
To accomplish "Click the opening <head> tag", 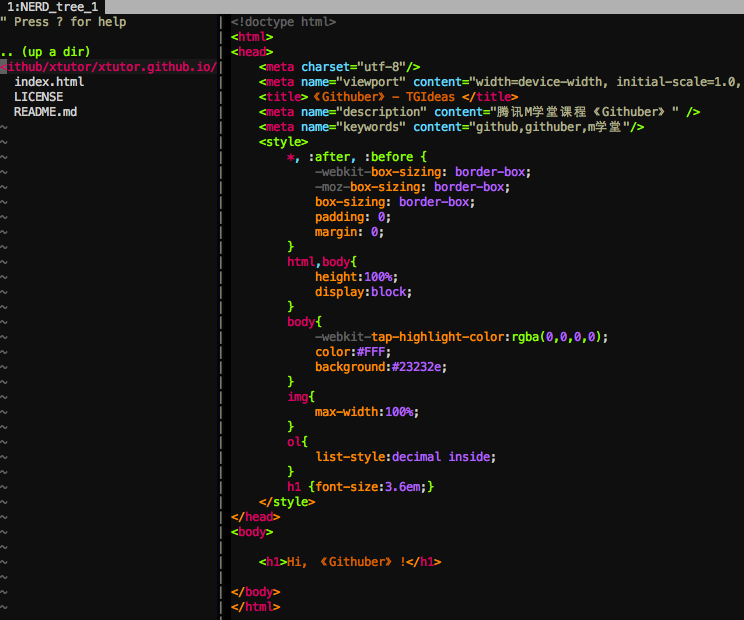I will point(252,52).
